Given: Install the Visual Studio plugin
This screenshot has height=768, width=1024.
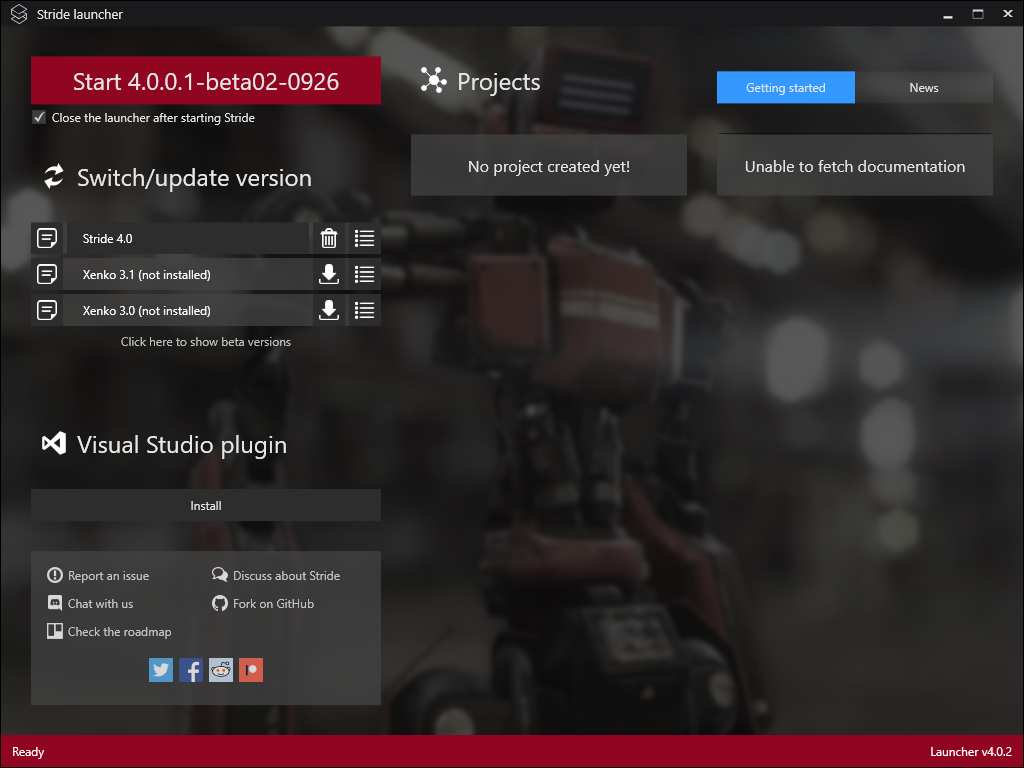Looking at the screenshot, I should tap(205, 504).
